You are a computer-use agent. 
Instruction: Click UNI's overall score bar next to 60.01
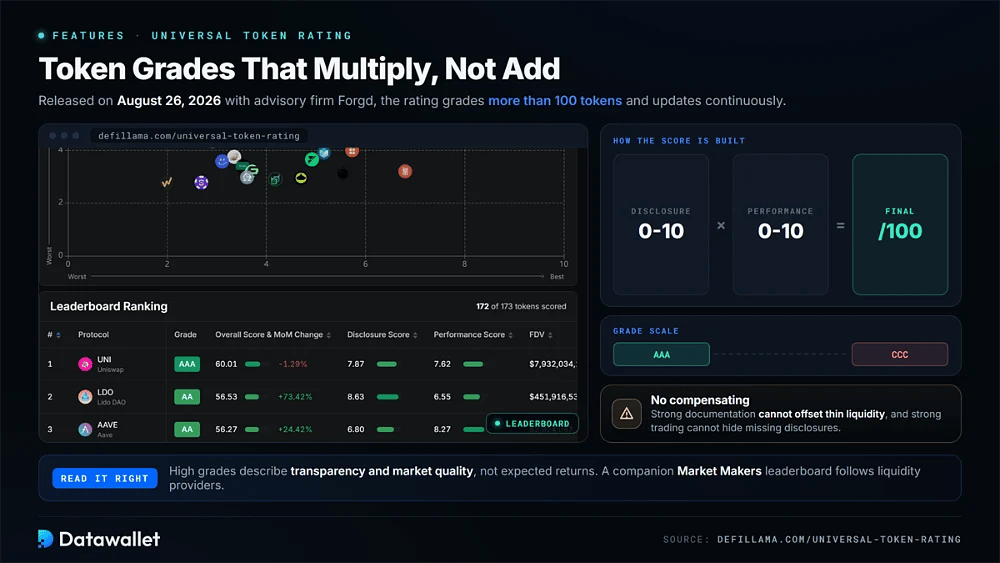pos(253,364)
